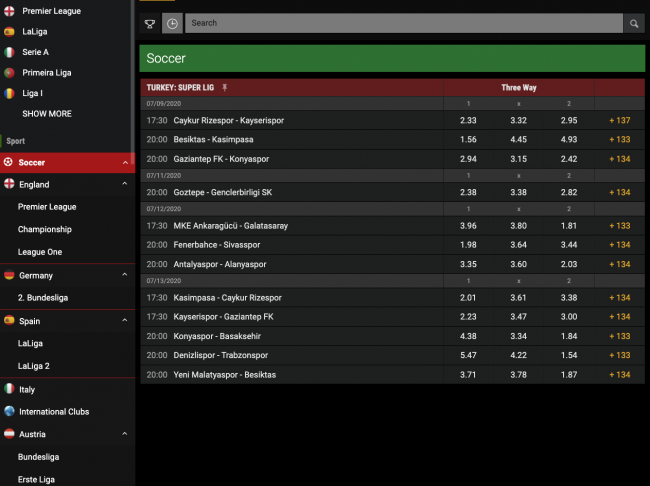650x486 pixels.
Task: Collapse the Soccer sport section
Action: pyautogui.click(x=125, y=162)
